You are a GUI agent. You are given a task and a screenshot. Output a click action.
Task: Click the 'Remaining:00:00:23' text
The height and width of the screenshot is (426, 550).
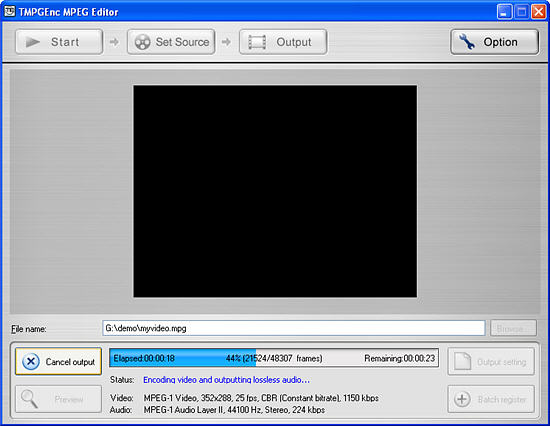coord(400,358)
